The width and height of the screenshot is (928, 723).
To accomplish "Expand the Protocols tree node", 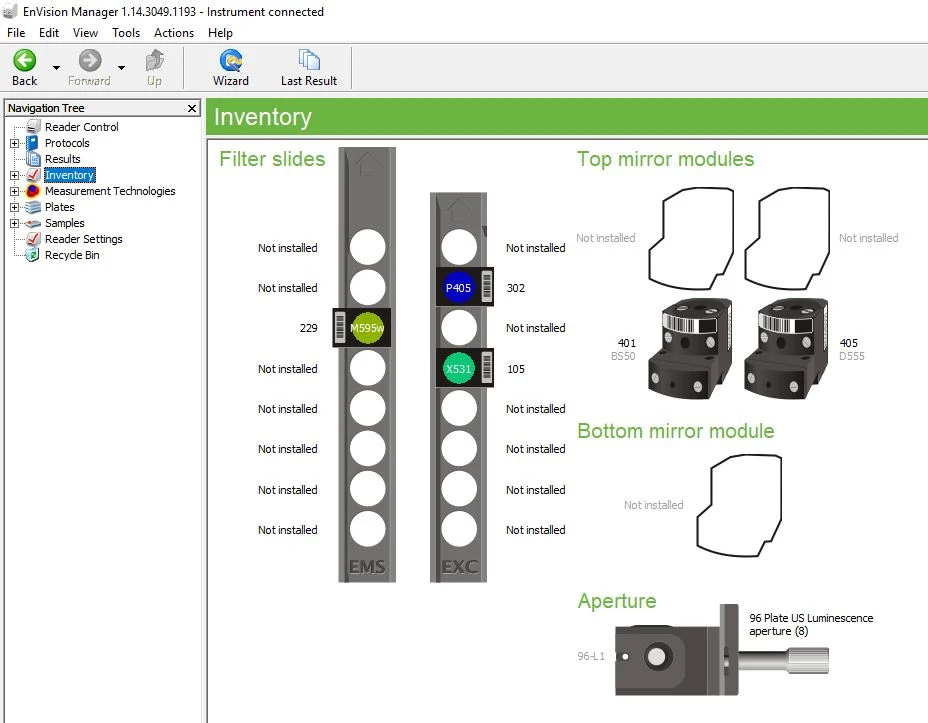I will pyautogui.click(x=15, y=143).
